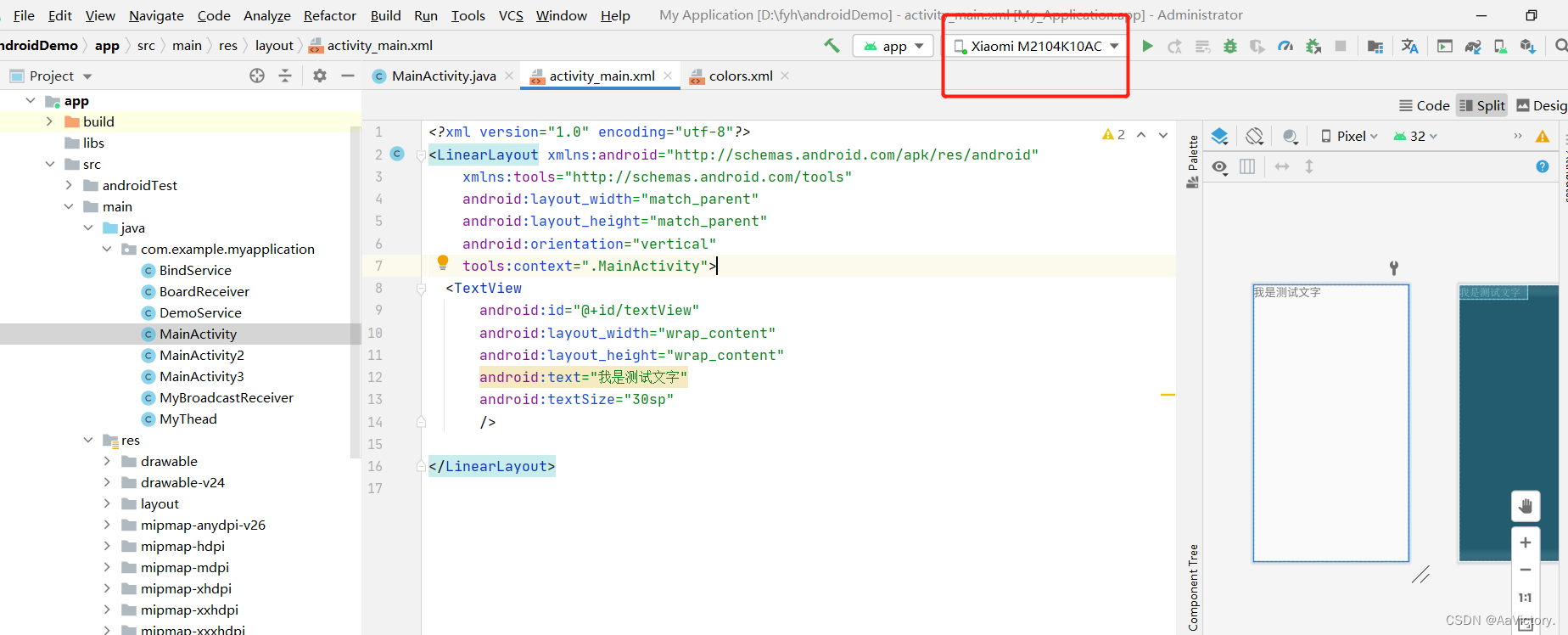Collapse the com.example.myapplication package
Screen dimensions: 1568x635
[x=107, y=249]
